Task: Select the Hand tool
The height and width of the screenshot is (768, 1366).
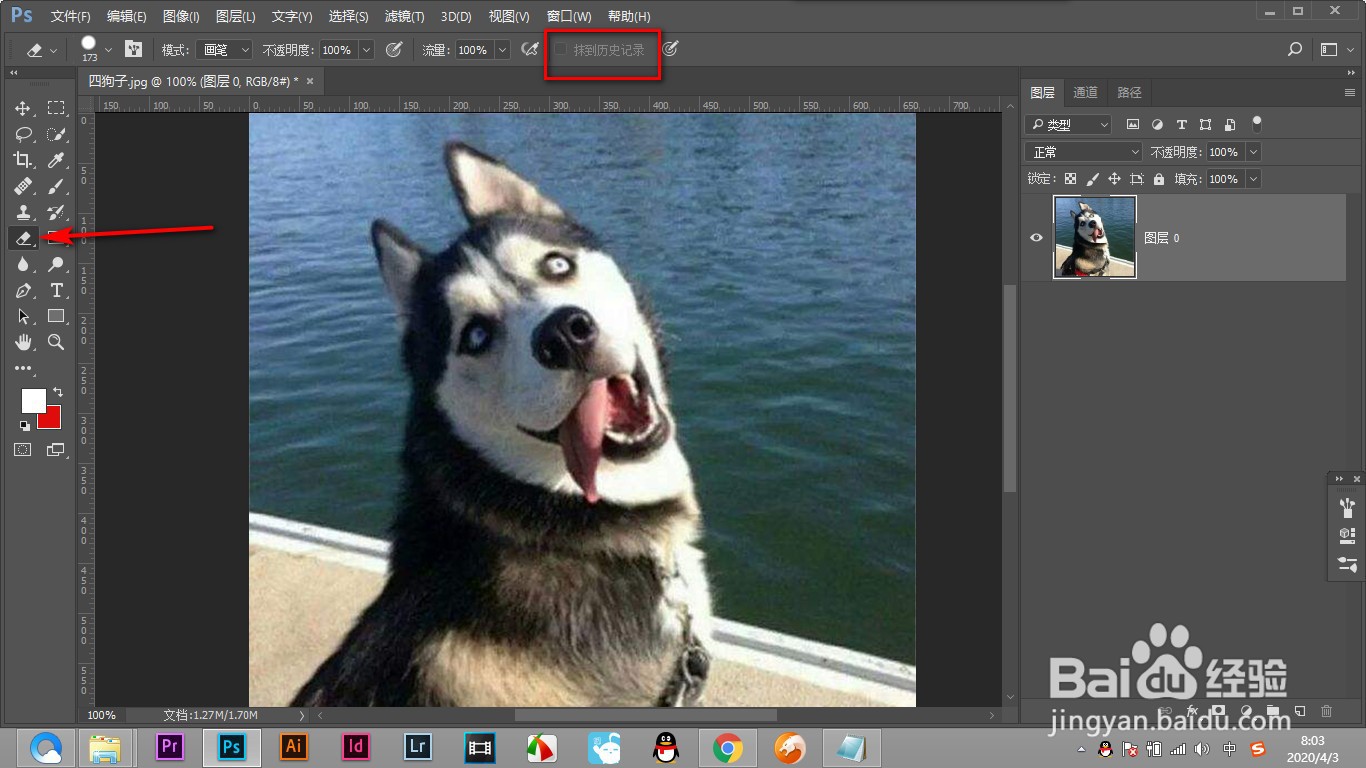Action: (x=22, y=342)
